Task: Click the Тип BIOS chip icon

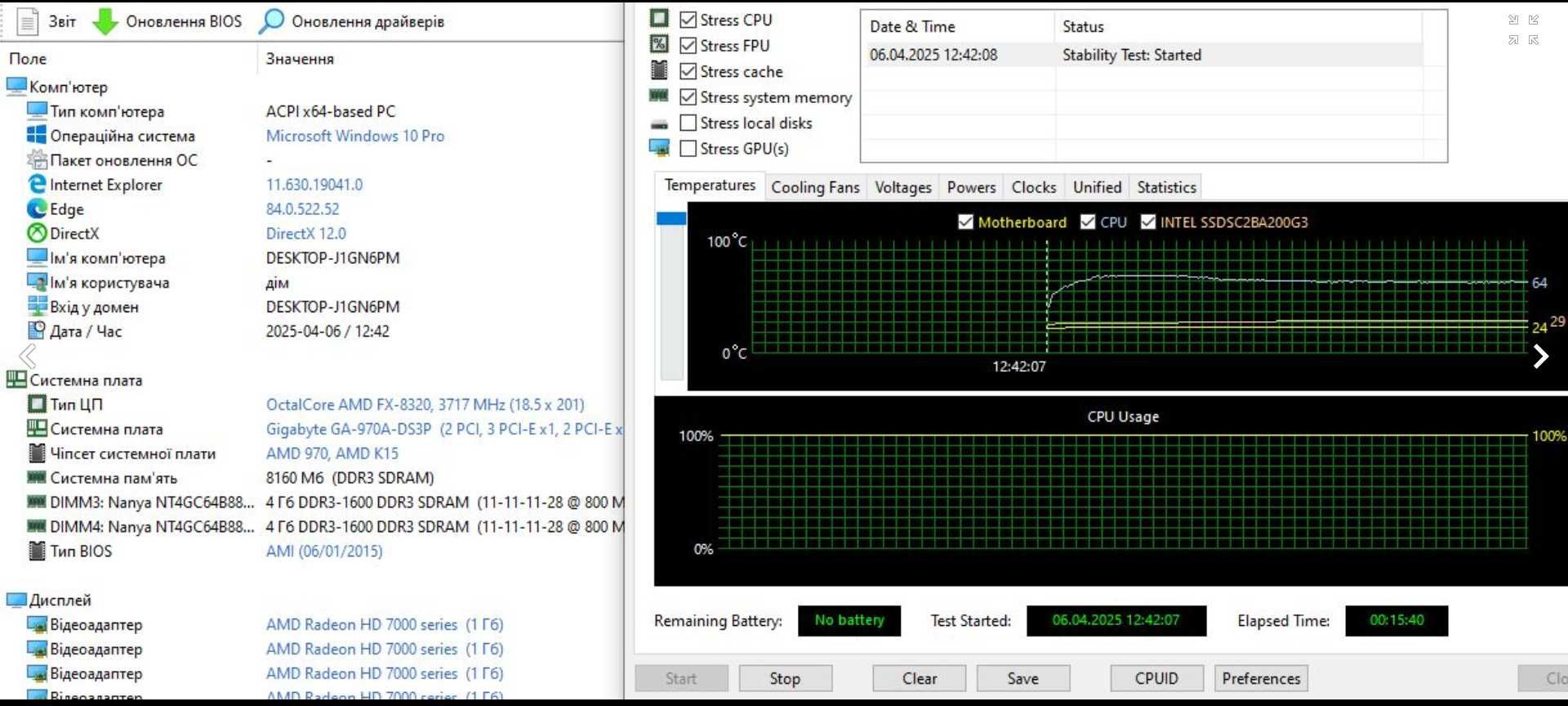Action: (x=37, y=551)
